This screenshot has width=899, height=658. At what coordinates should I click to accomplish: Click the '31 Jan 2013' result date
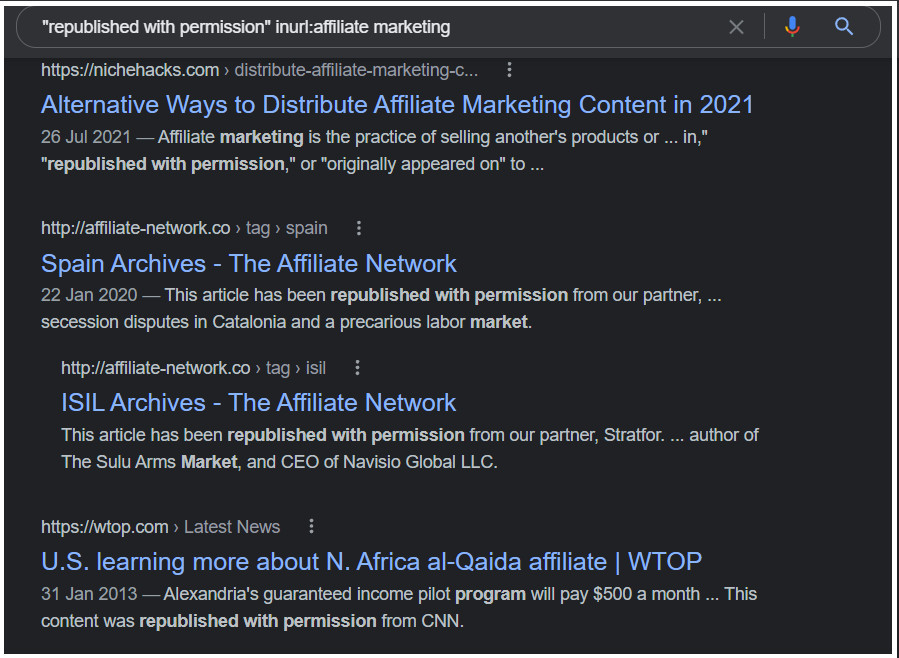tap(89, 594)
